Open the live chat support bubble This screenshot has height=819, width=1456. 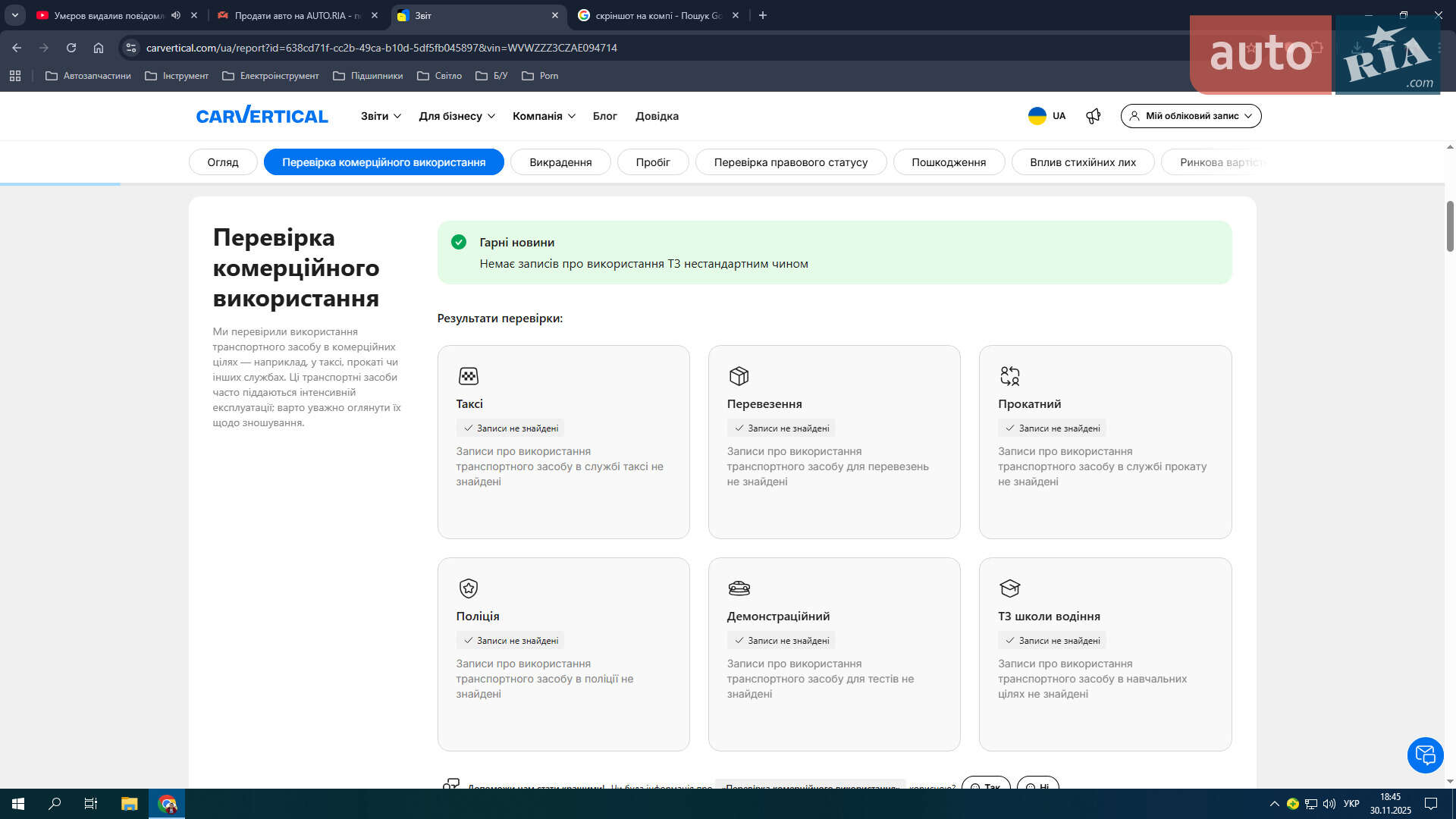[1425, 755]
